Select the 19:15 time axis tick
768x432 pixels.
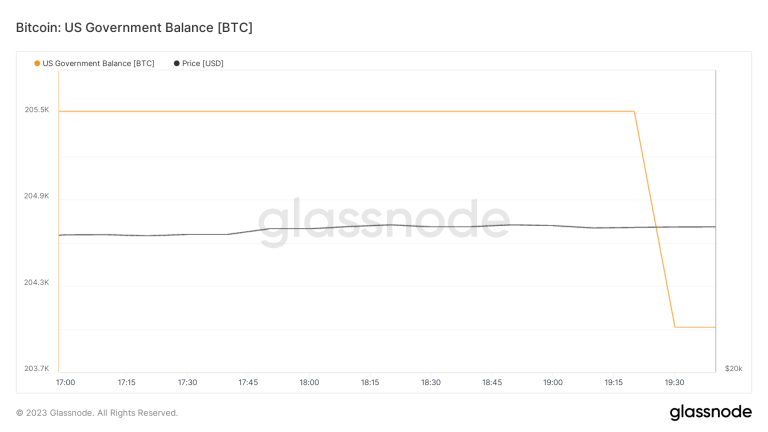(613, 382)
